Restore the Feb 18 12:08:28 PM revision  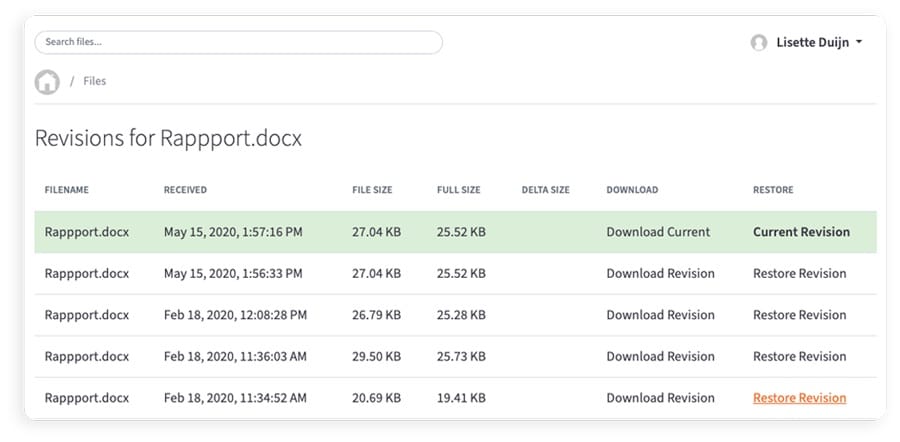pos(800,315)
